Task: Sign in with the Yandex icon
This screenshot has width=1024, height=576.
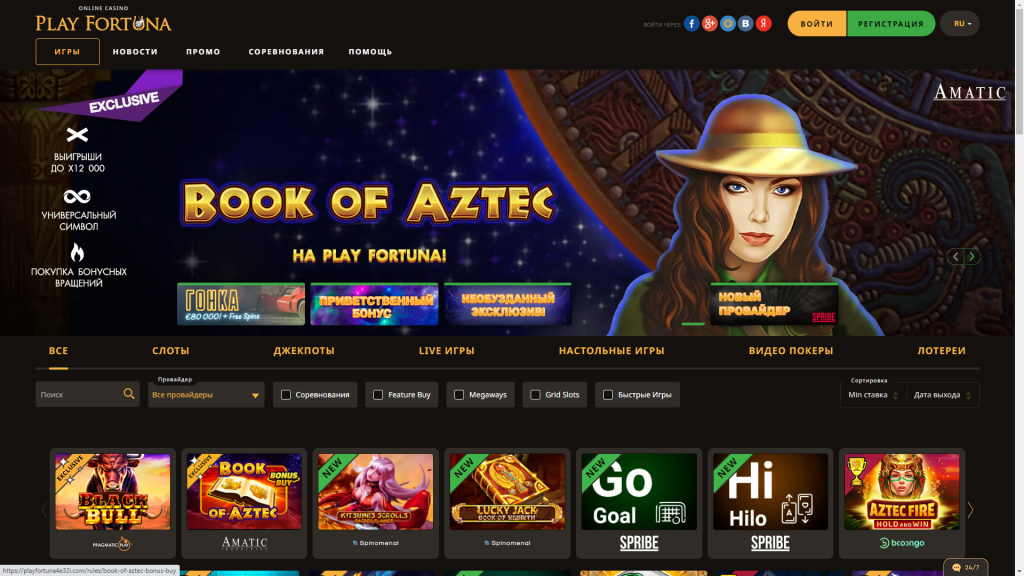Action: click(763, 24)
